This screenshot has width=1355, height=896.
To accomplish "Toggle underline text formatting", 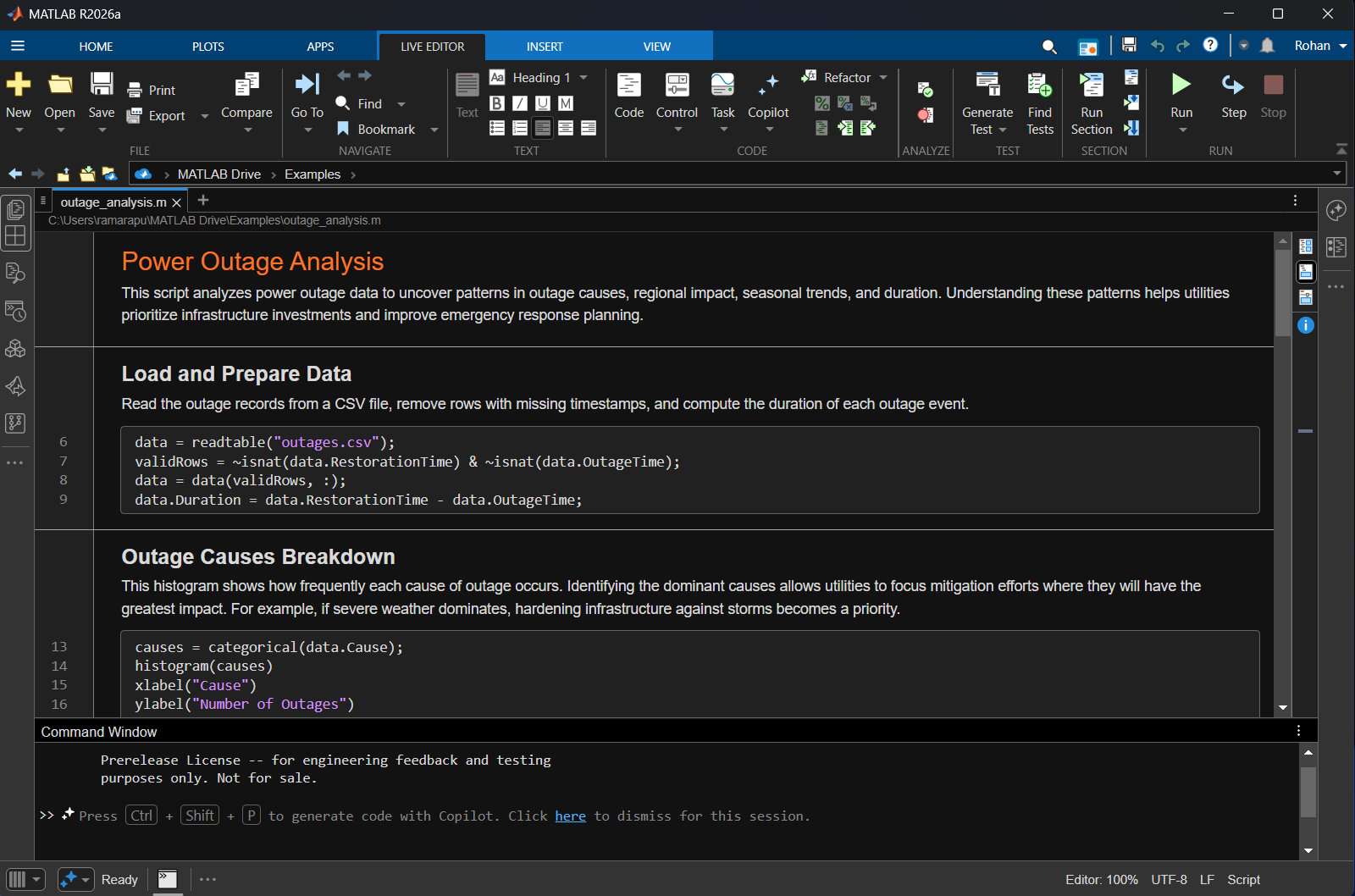I will tap(543, 103).
